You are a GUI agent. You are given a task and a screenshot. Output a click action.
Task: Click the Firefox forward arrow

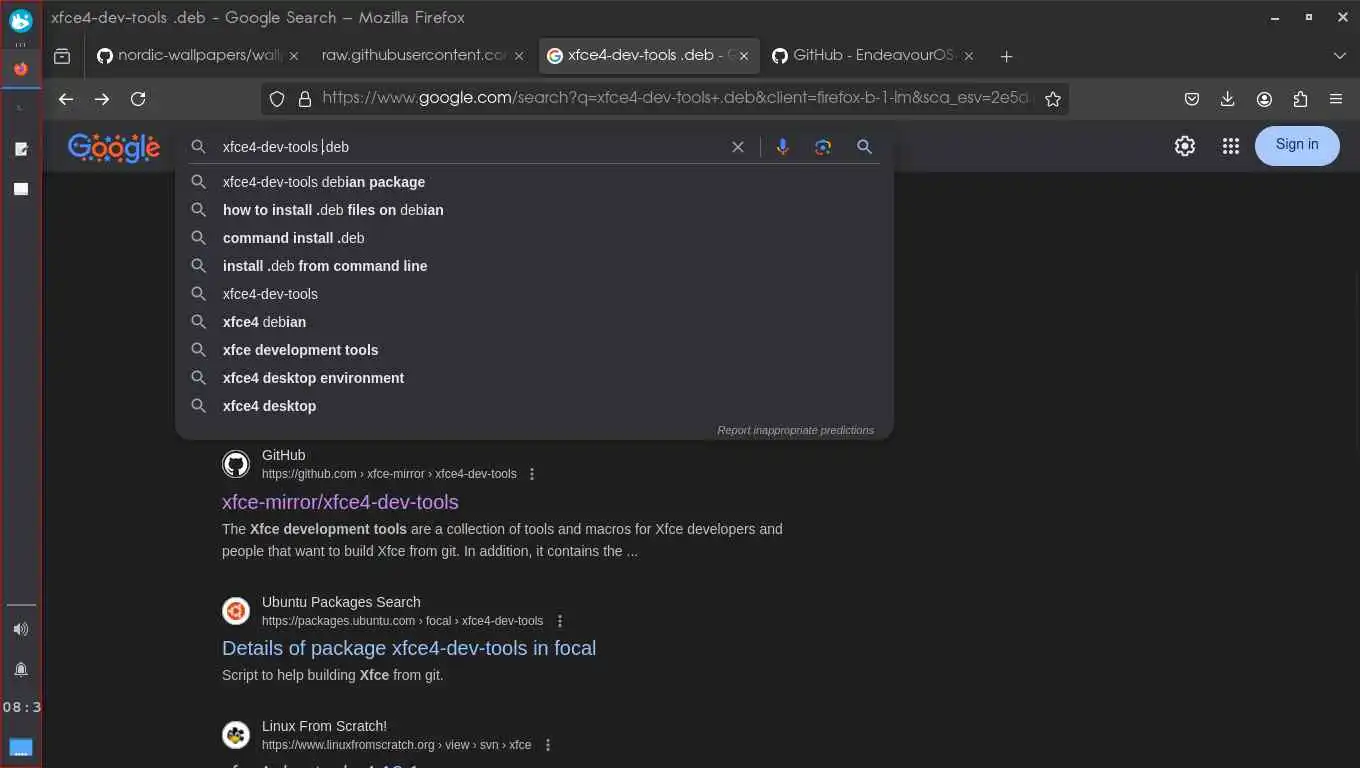102,99
